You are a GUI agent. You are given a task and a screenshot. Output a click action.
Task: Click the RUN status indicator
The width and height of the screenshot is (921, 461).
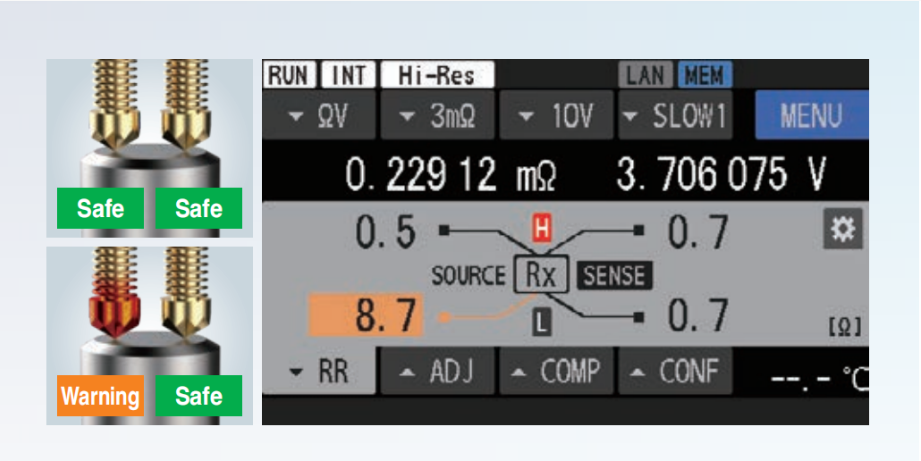[x=290, y=75]
